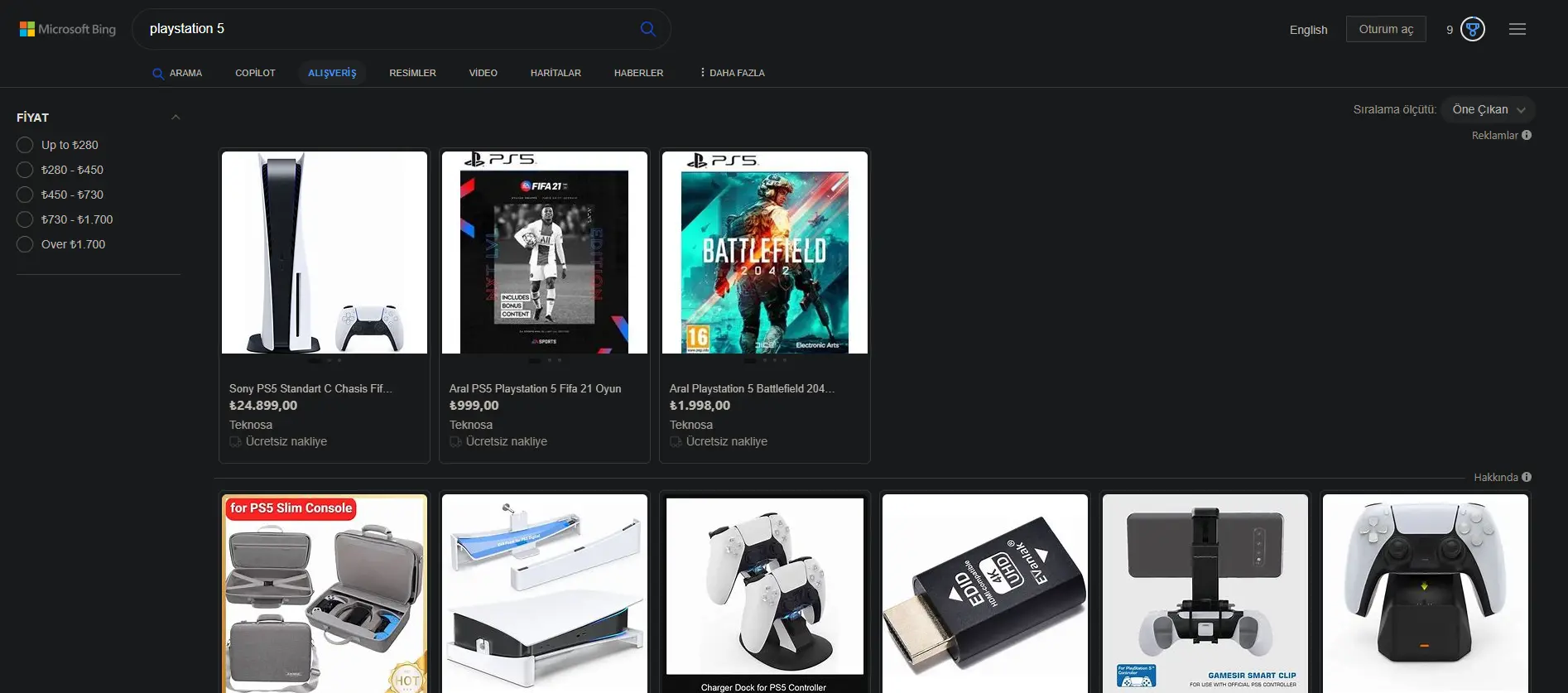Switch to the Haberler tab

[638, 73]
